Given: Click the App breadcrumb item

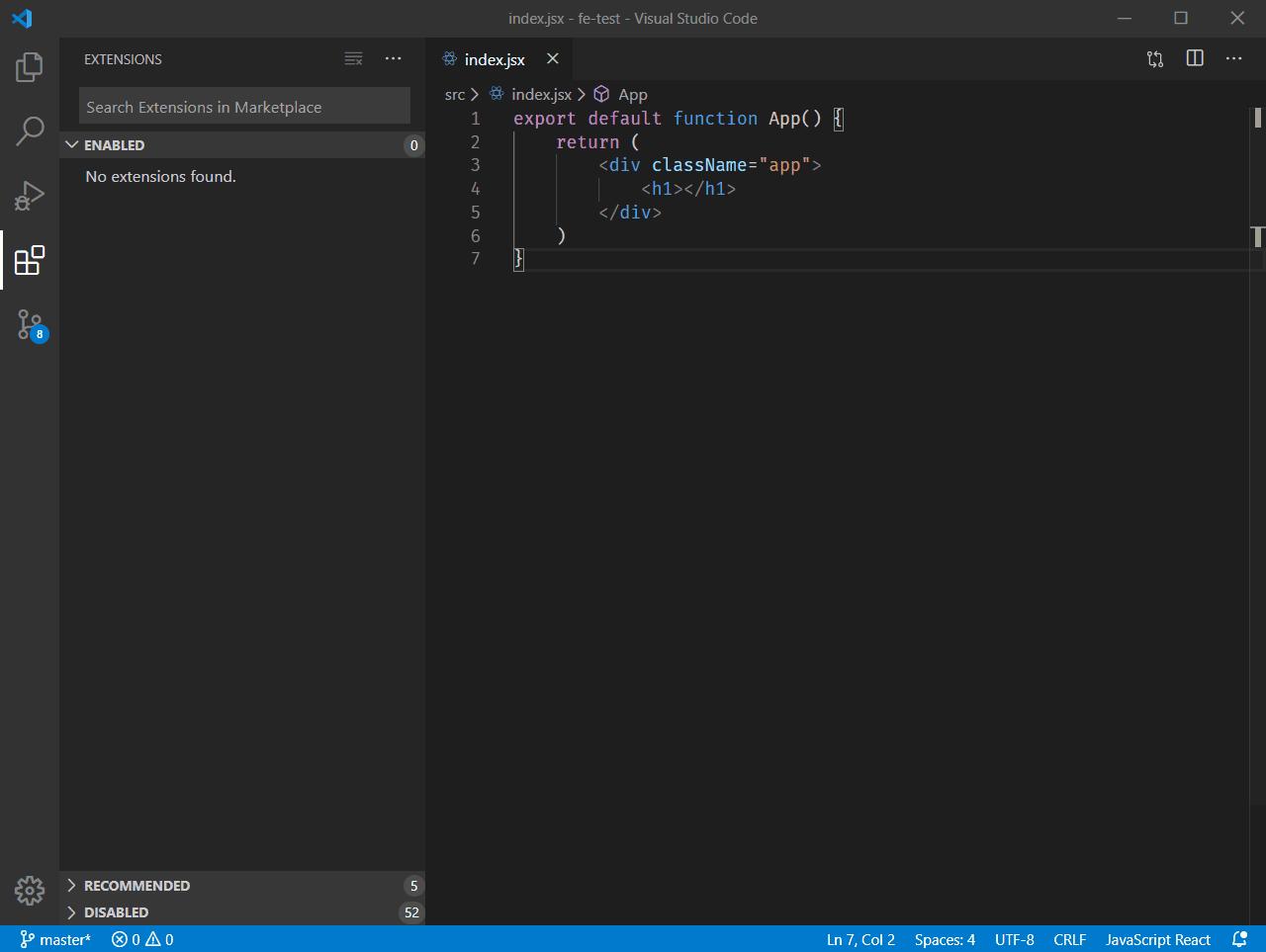Looking at the screenshot, I should 633,94.
